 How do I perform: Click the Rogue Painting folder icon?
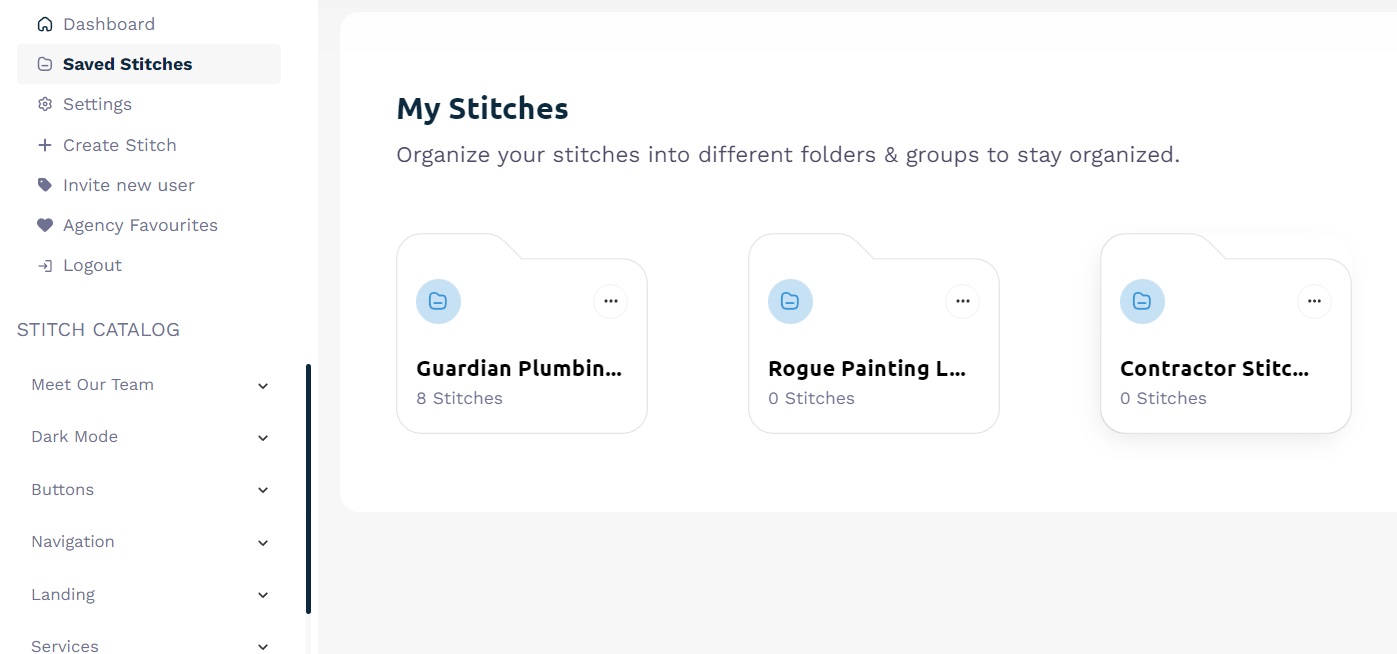(790, 301)
